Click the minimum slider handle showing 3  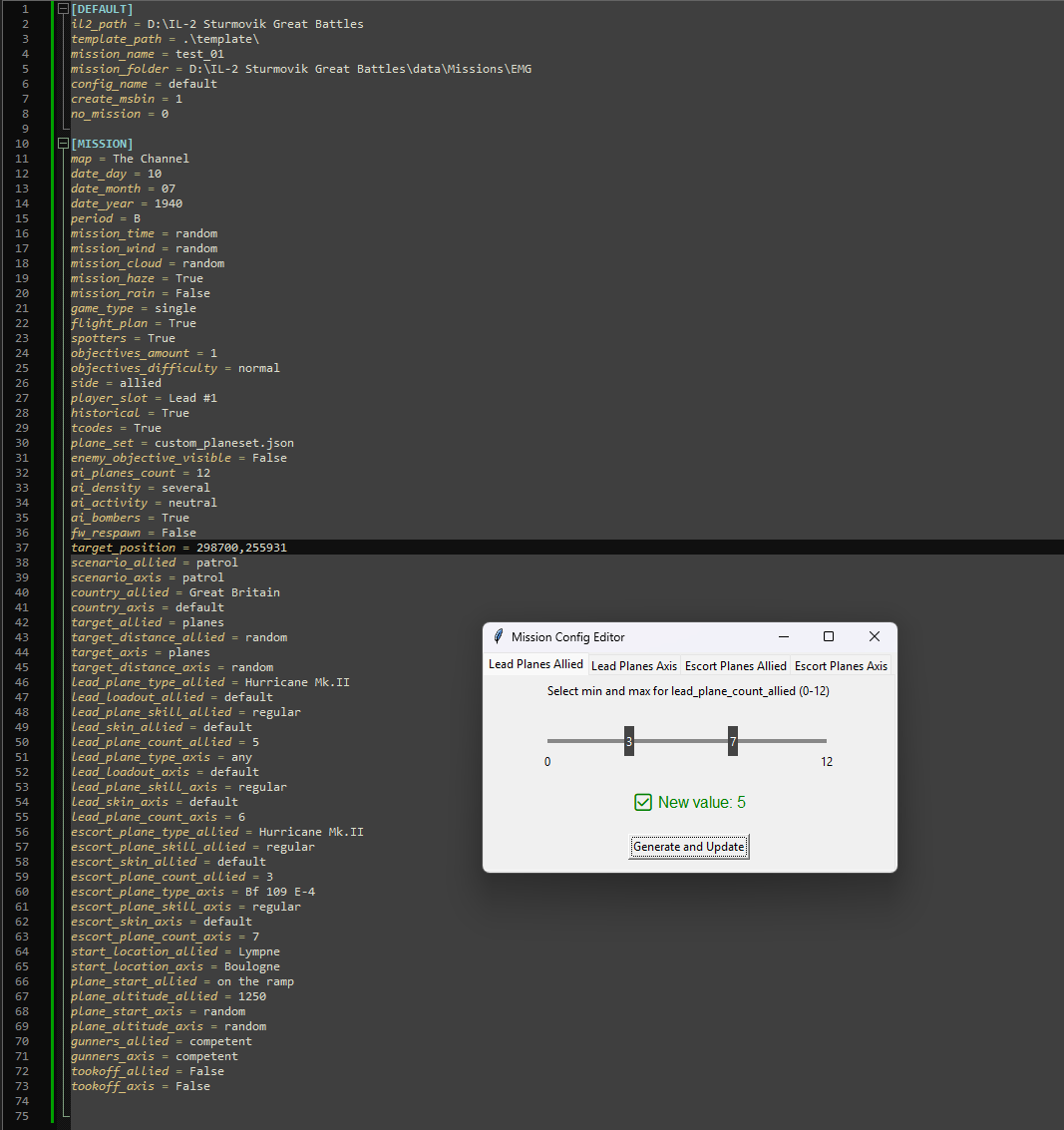(629, 741)
